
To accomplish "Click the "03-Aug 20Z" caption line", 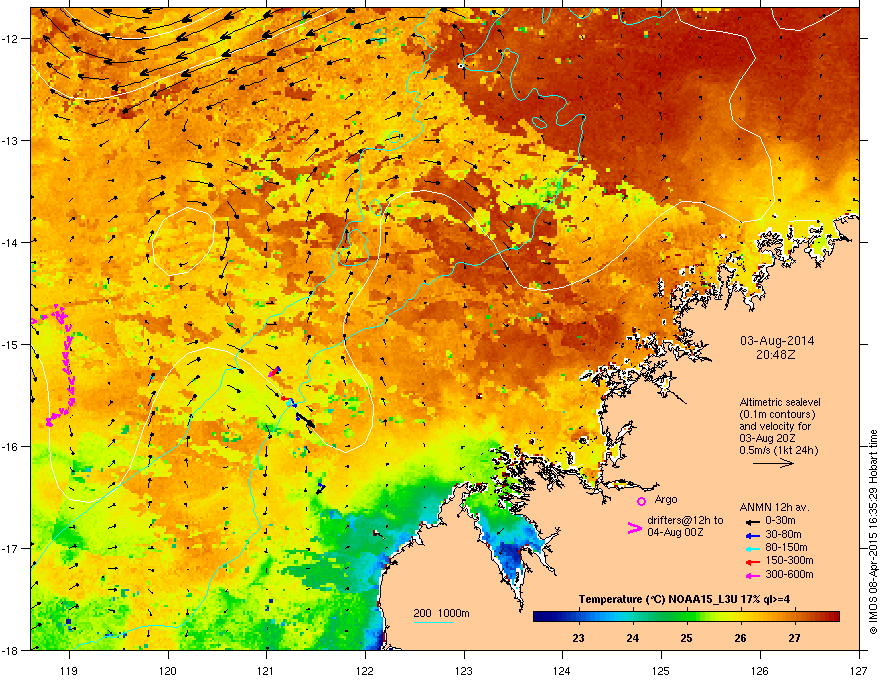I will 767,438.
